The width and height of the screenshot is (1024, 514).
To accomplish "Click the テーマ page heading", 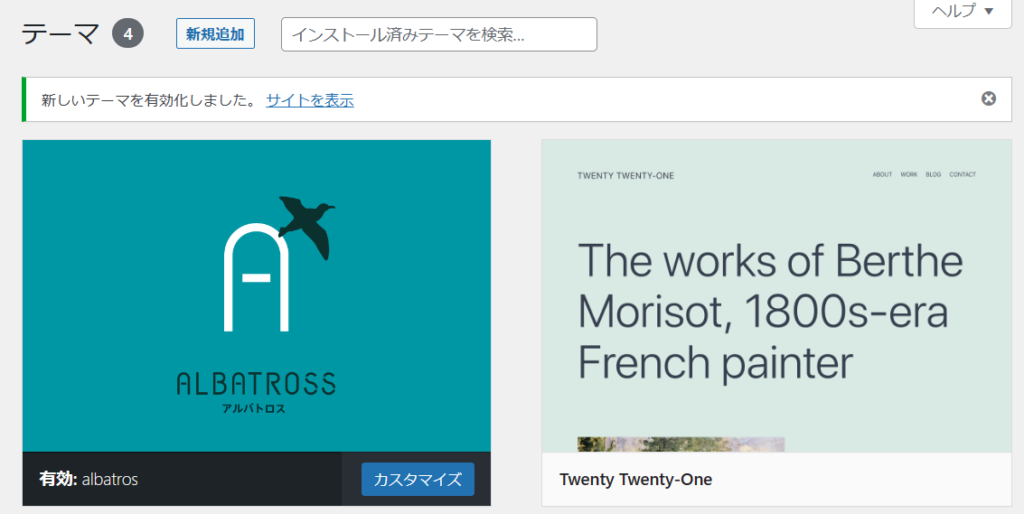I will point(60,34).
